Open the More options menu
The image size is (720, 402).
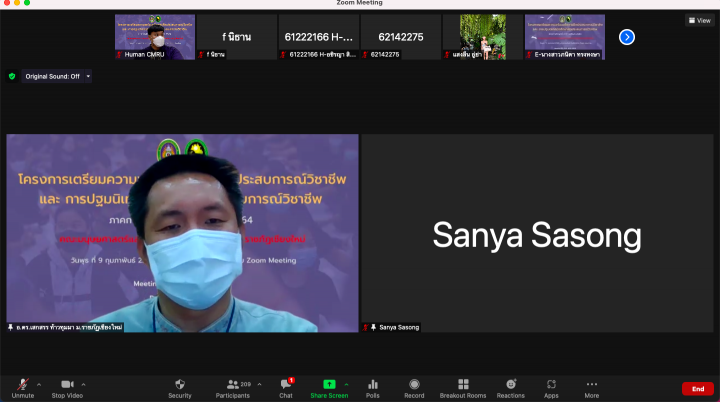592,385
